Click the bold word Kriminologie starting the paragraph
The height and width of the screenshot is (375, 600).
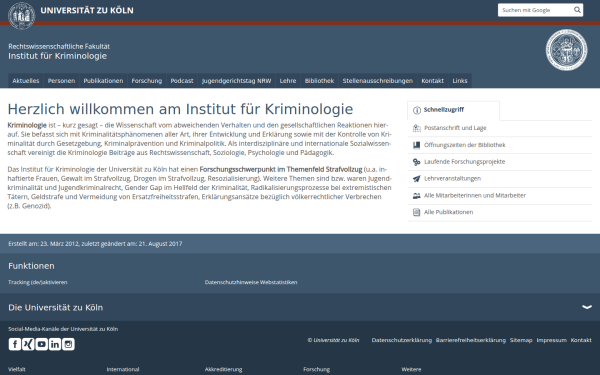27,125
